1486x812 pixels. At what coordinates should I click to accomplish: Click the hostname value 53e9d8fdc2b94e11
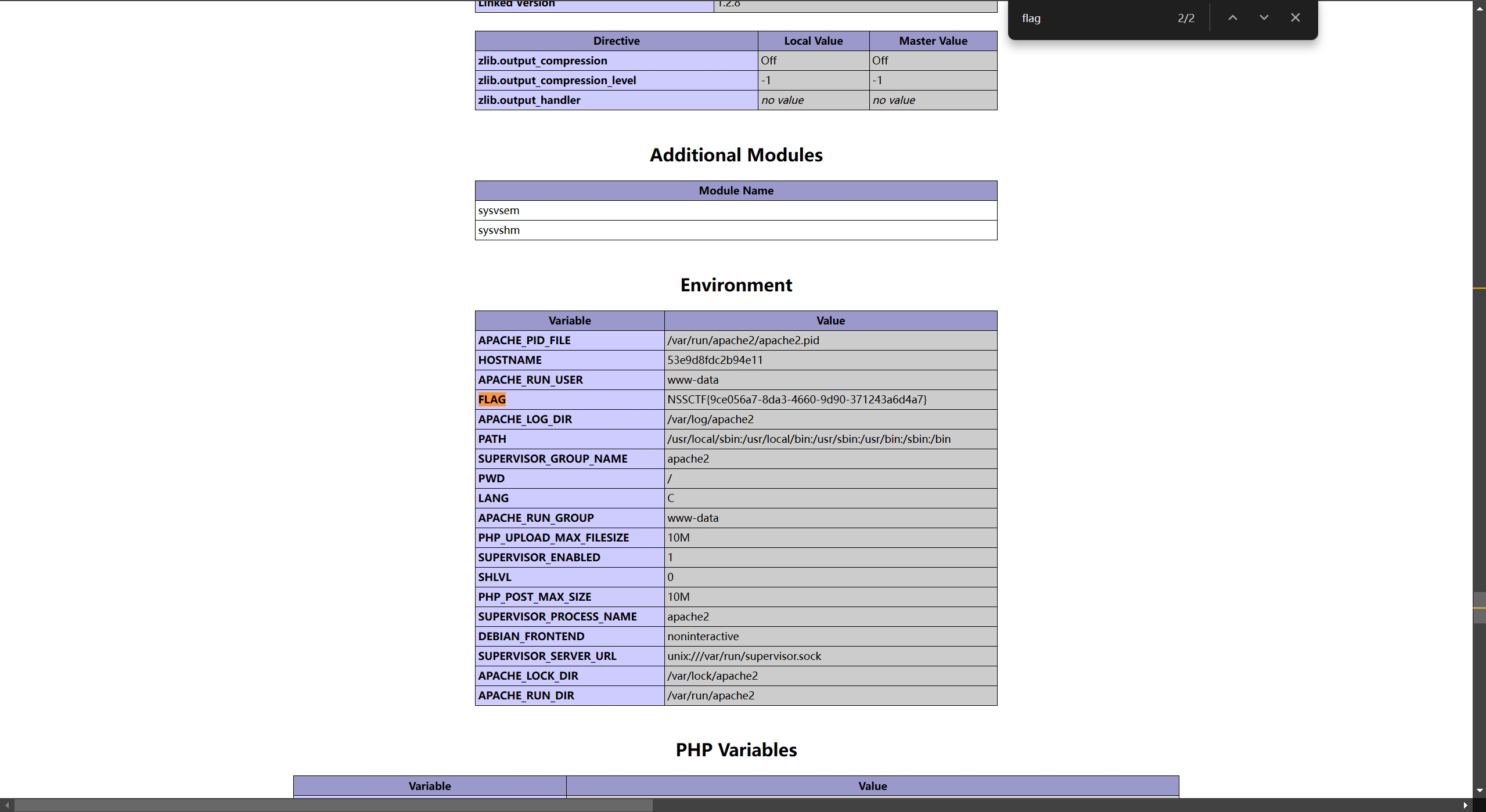pyautogui.click(x=715, y=360)
